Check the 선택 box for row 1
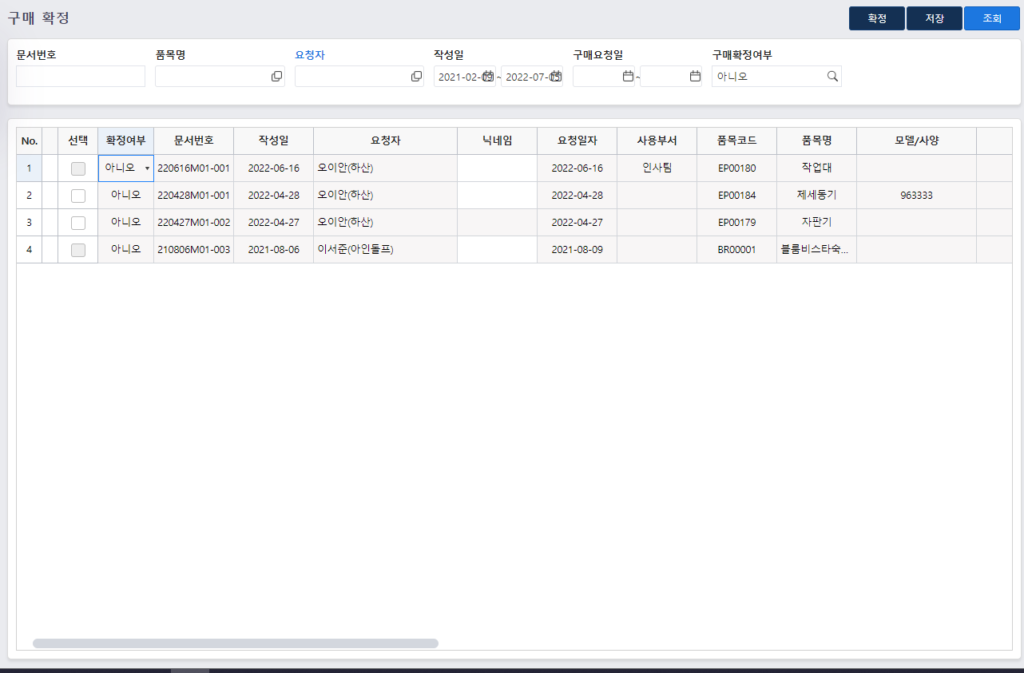 pos(78,169)
